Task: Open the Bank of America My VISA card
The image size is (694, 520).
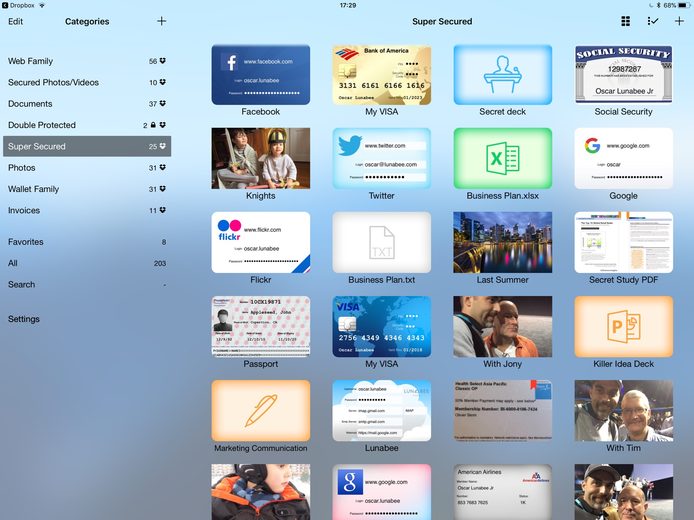Action: pyautogui.click(x=382, y=75)
